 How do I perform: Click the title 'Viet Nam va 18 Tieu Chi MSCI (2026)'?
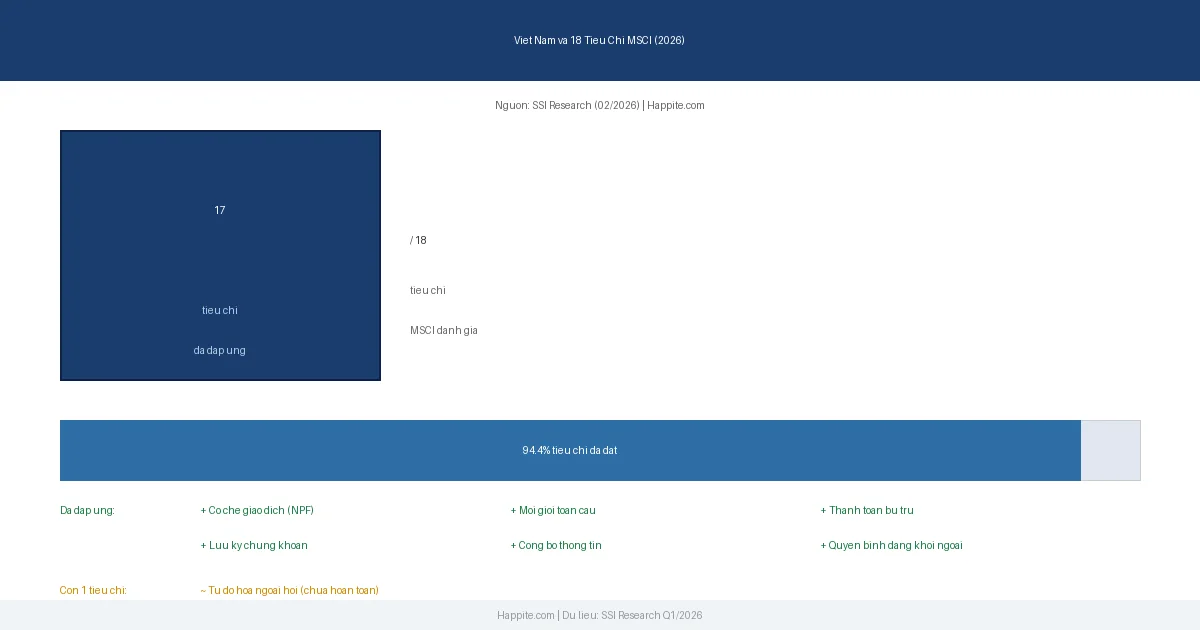tap(599, 40)
